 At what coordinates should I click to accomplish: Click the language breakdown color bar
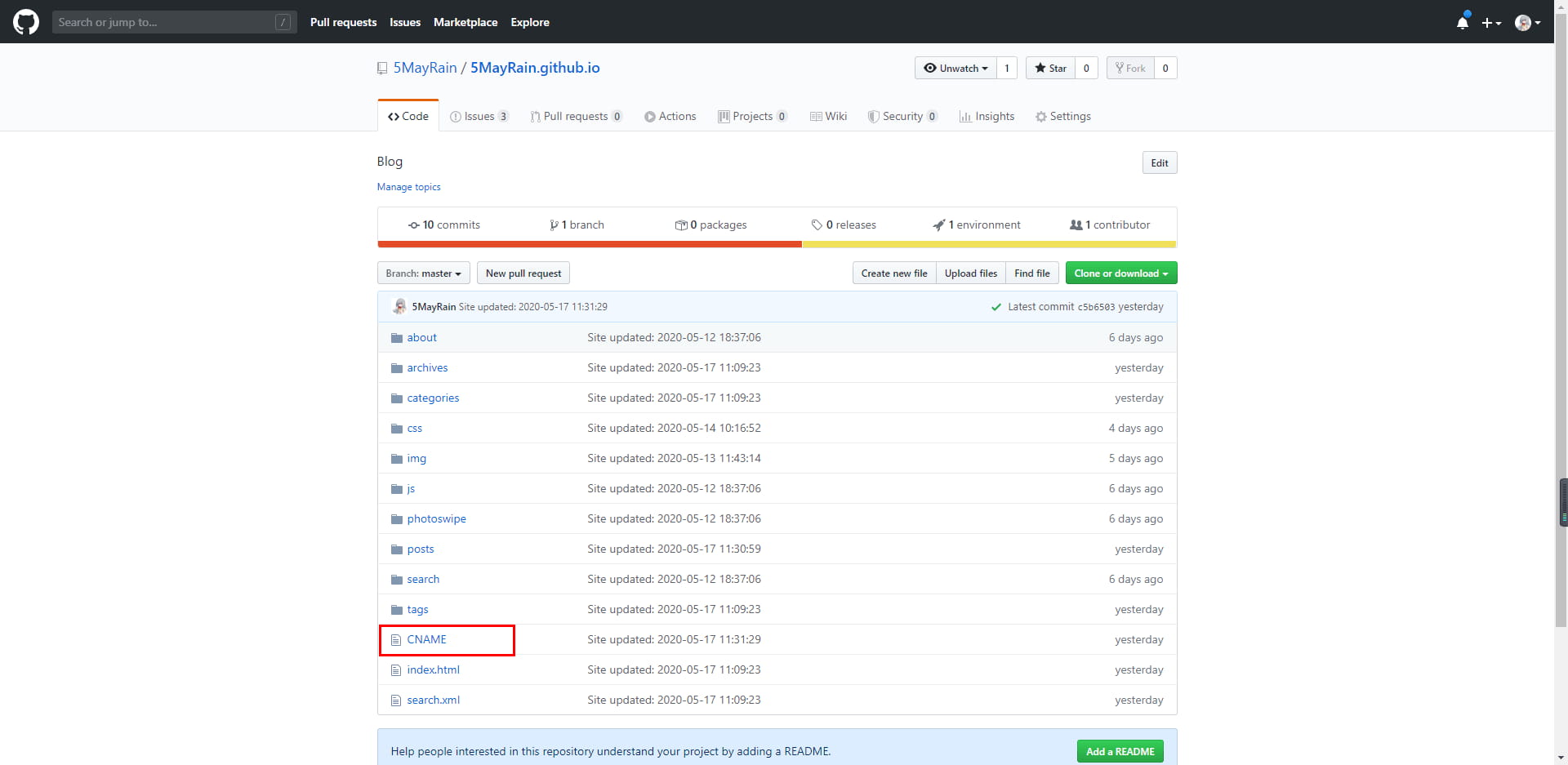[x=776, y=244]
